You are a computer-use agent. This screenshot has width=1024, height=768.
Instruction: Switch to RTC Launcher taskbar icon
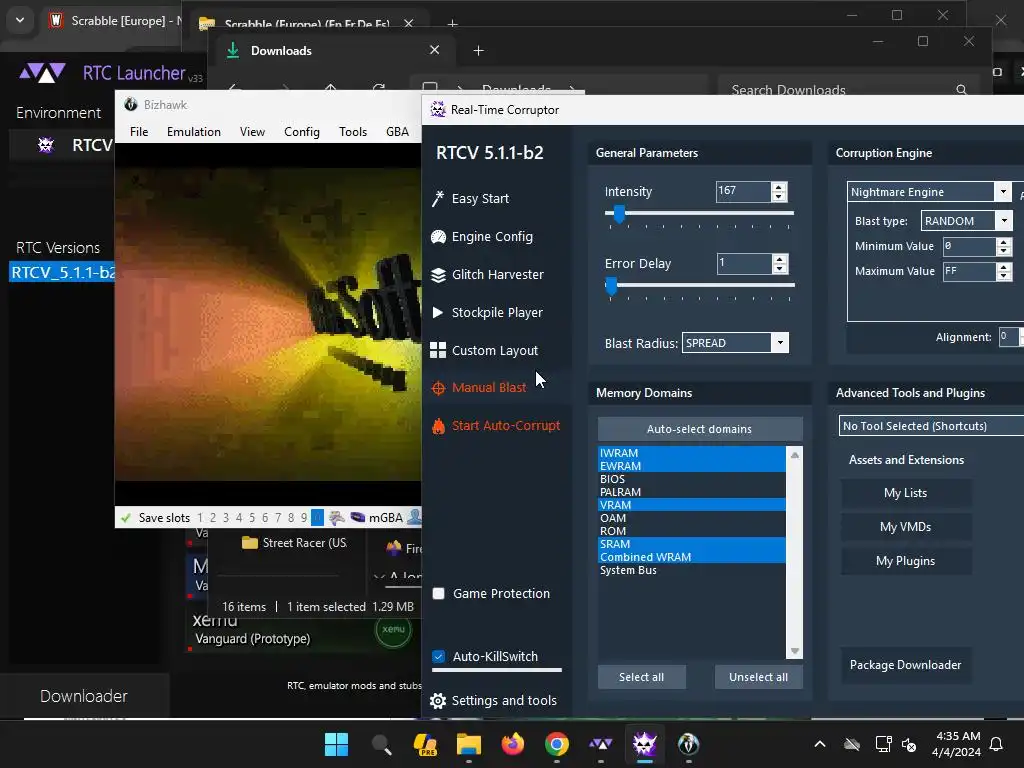pyautogui.click(x=601, y=744)
